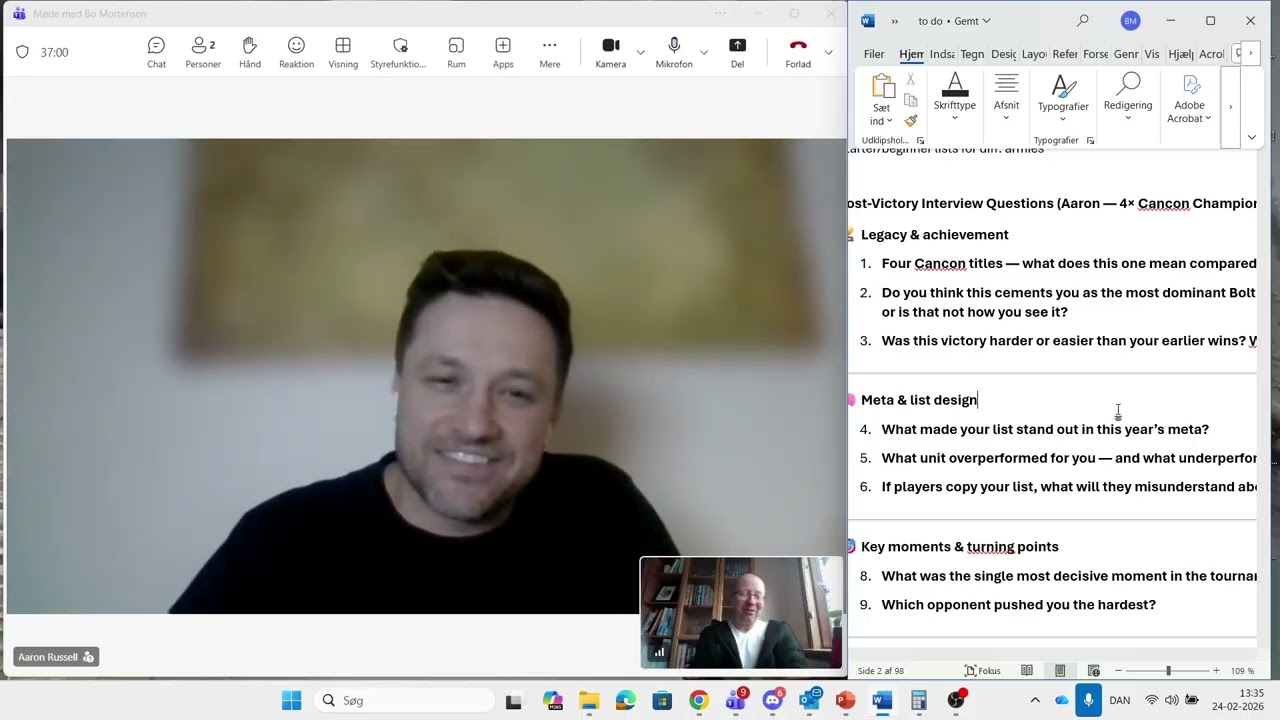The width and height of the screenshot is (1280, 720).
Task: Open the 'to do • Gemt' title dropdown
Action: (954, 20)
